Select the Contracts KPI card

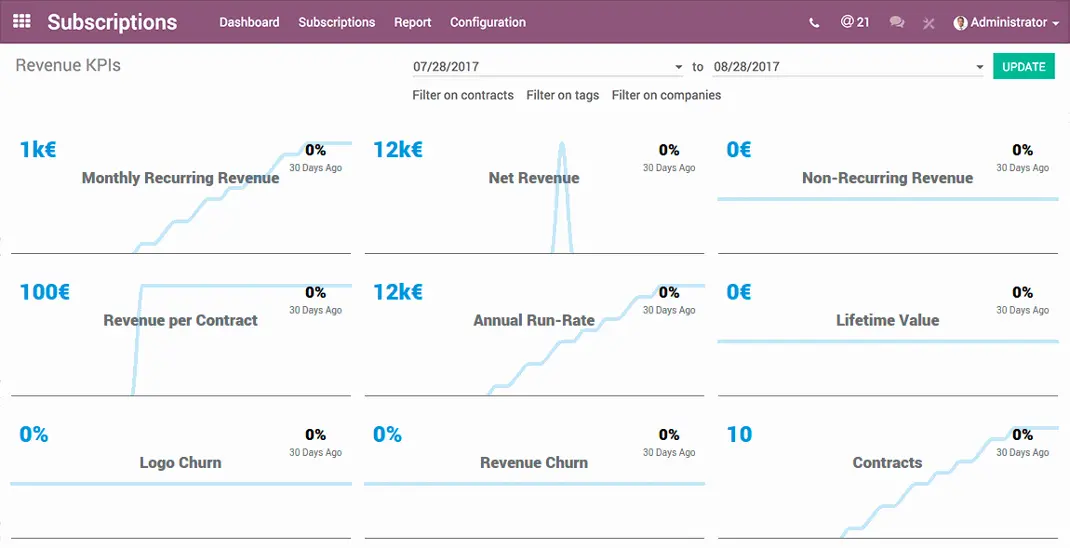(x=887, y=480)
